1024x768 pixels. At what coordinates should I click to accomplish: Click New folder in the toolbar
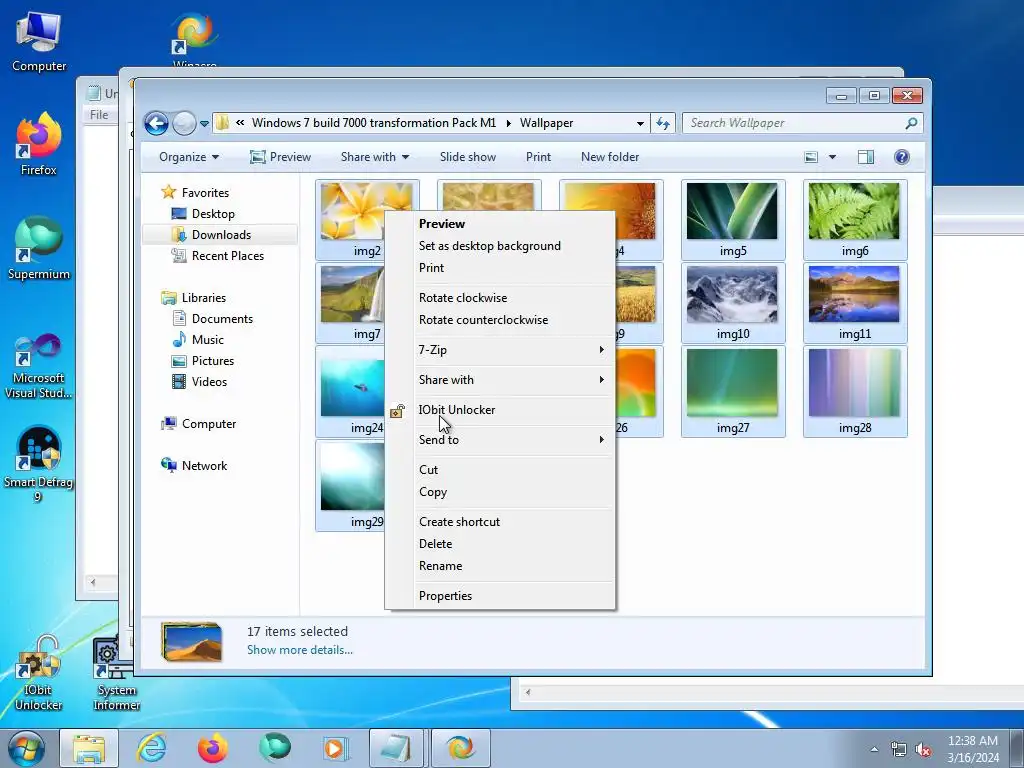coord(610,157)
